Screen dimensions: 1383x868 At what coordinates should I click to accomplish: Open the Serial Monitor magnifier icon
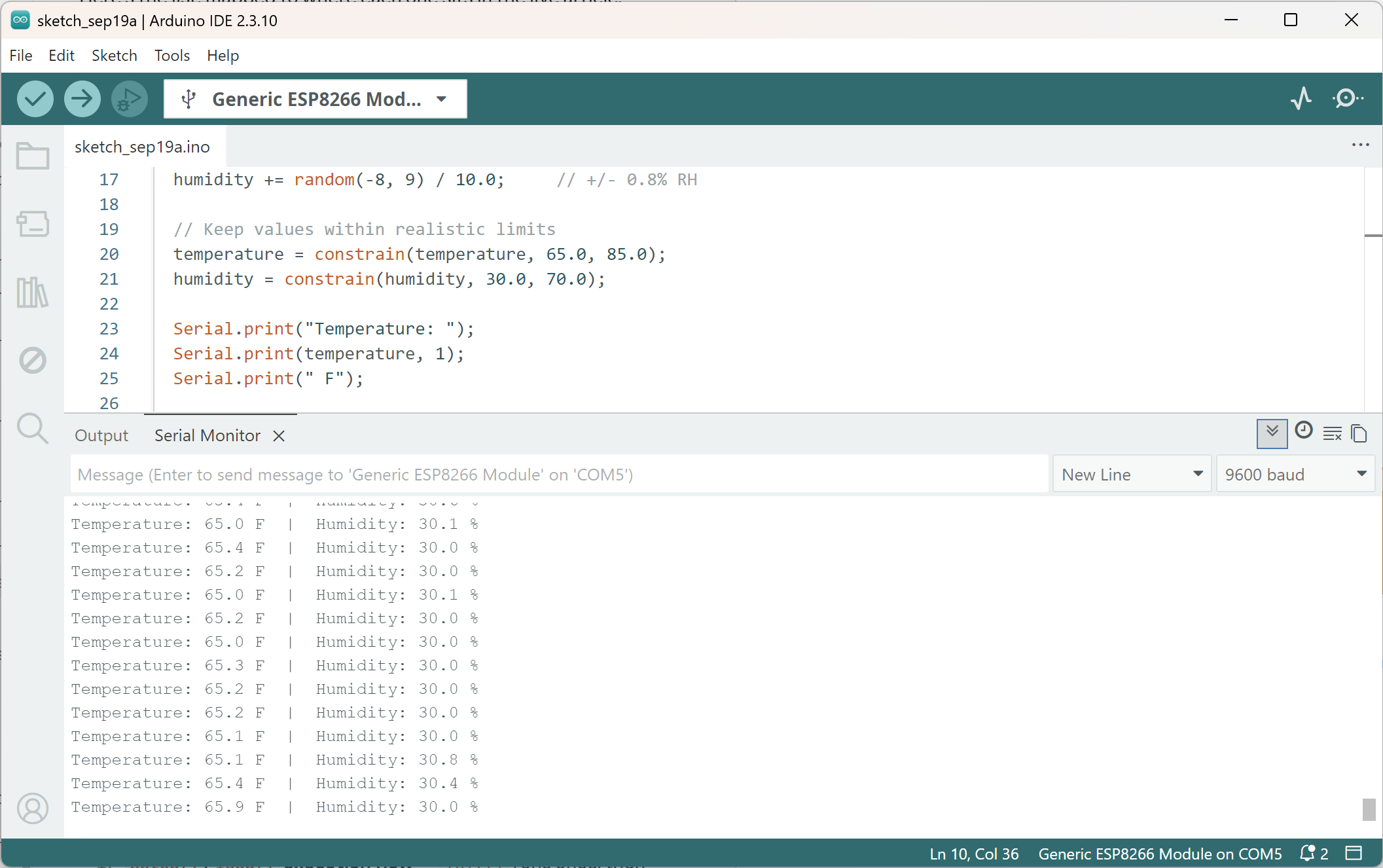pos(1348,99)
